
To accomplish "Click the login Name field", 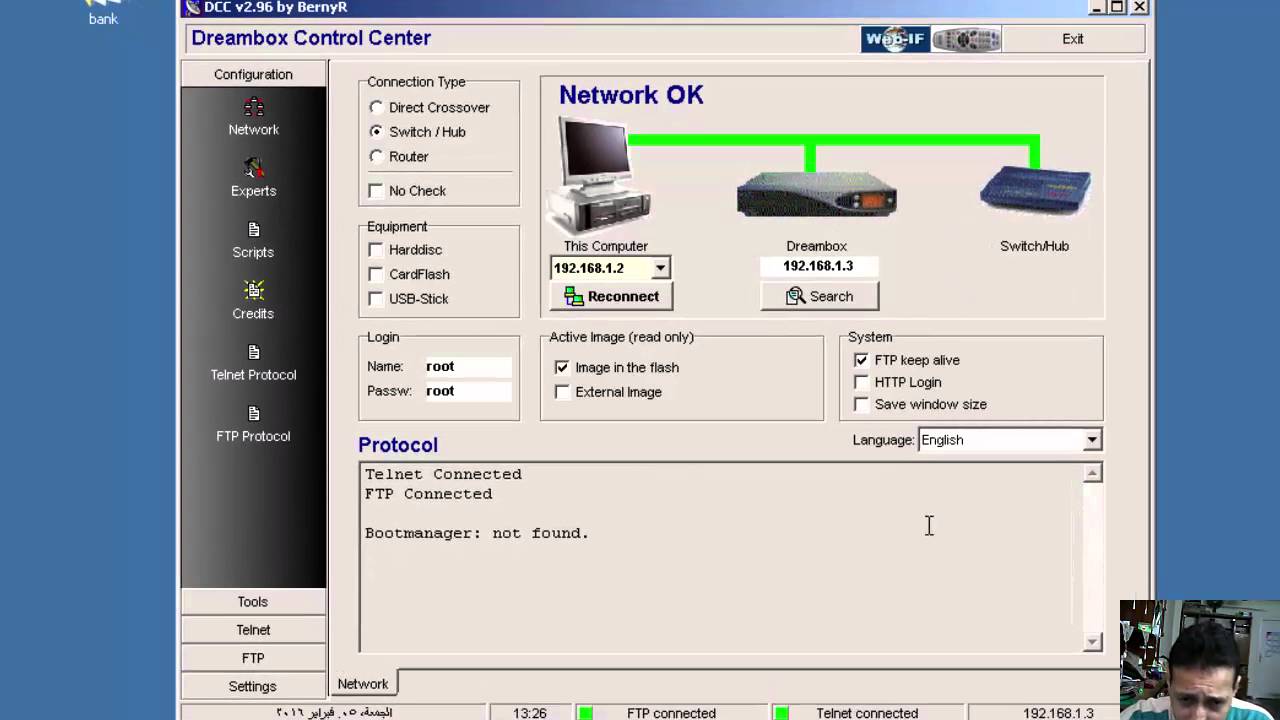I will (467, 367).
